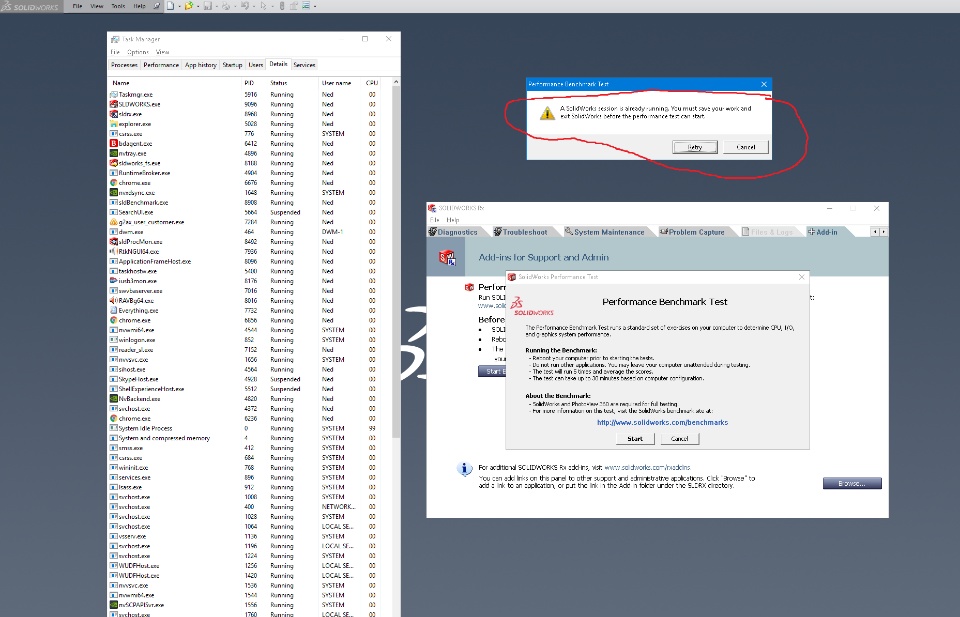Select the sldBenchmark.exe row in Task Manager
The height and width of the screenshot is (617, 960).
click(x=250, y=202)
